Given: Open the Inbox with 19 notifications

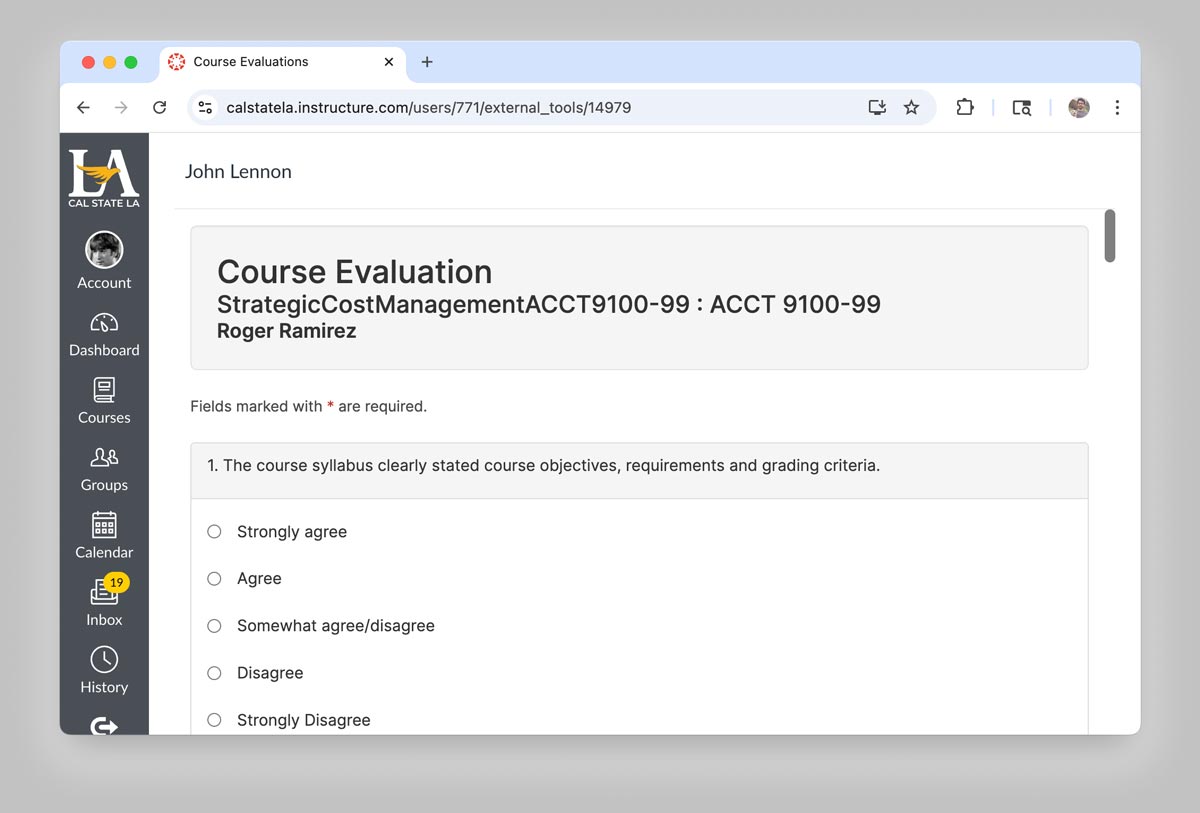Looking at the screenshot, I should (104, 603).
